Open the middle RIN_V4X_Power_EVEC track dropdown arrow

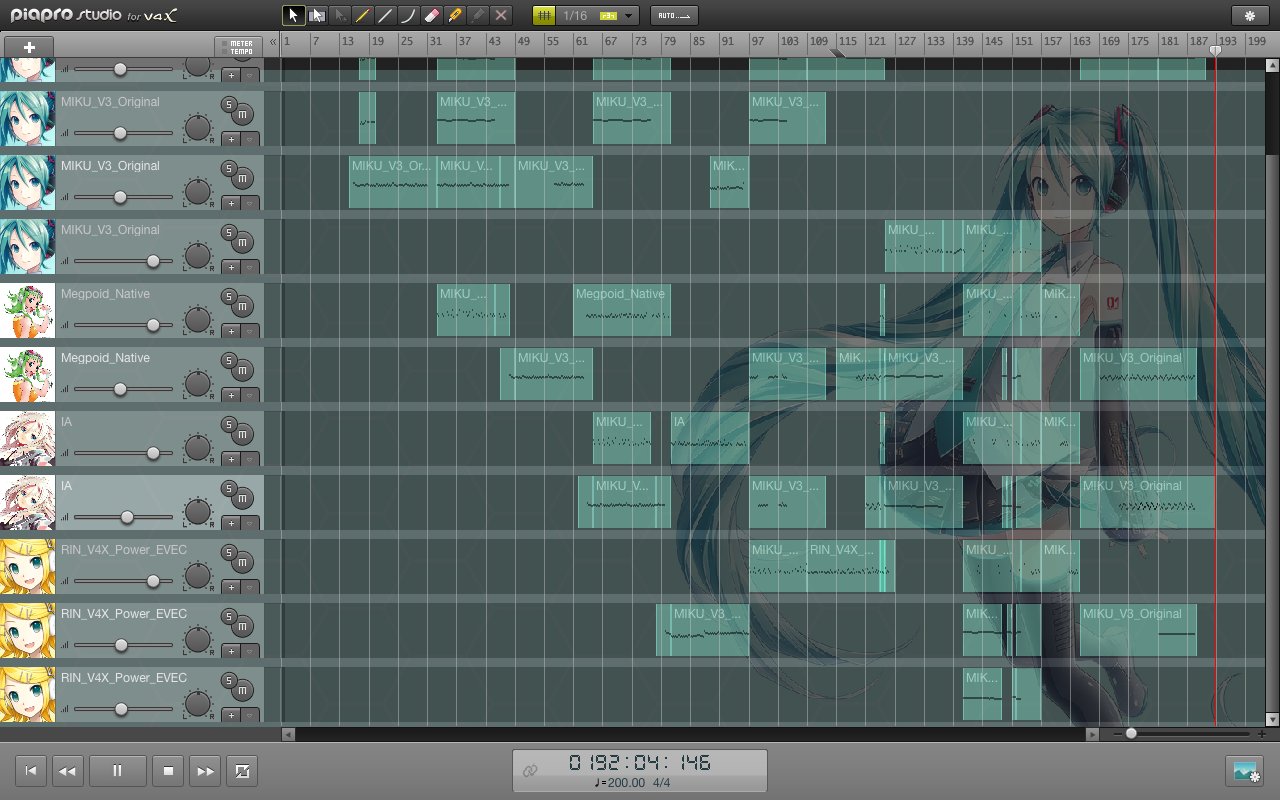[250, 651]
